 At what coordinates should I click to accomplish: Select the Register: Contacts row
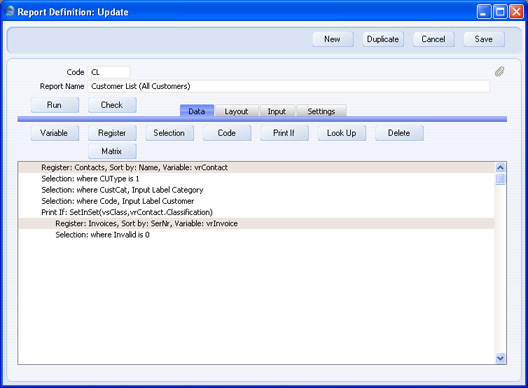click(256, 167)
